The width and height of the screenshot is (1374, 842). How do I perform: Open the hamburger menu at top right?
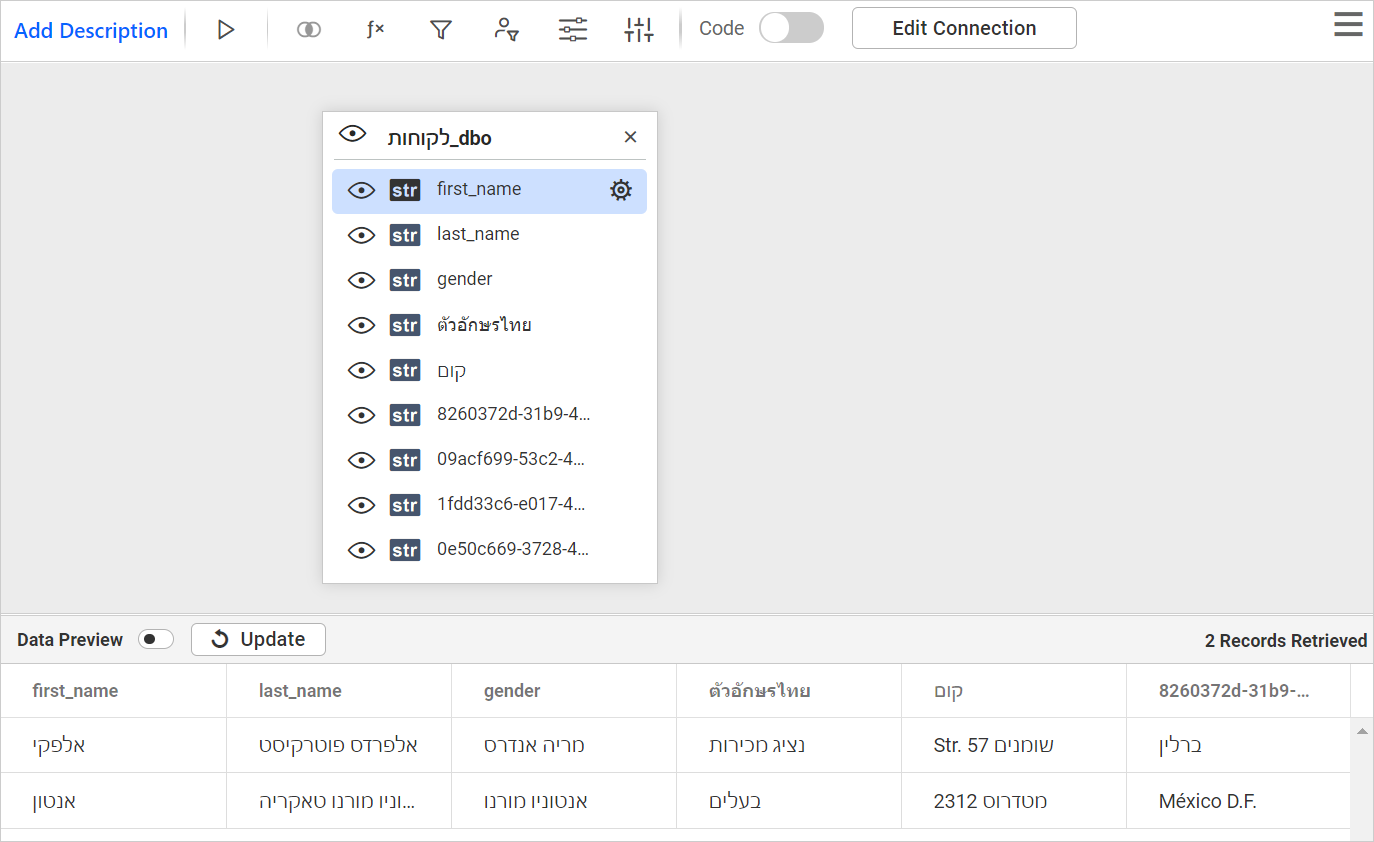[1348, 24]
